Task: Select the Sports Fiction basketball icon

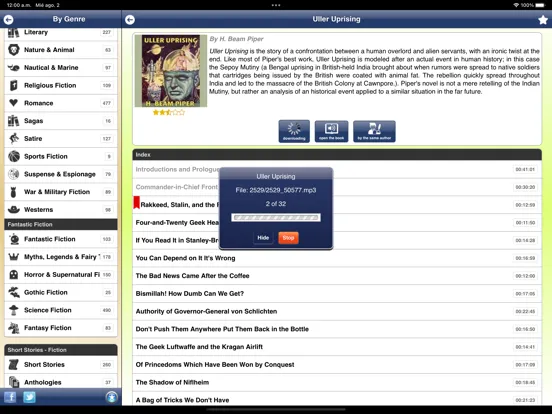Action: point(14,156)
